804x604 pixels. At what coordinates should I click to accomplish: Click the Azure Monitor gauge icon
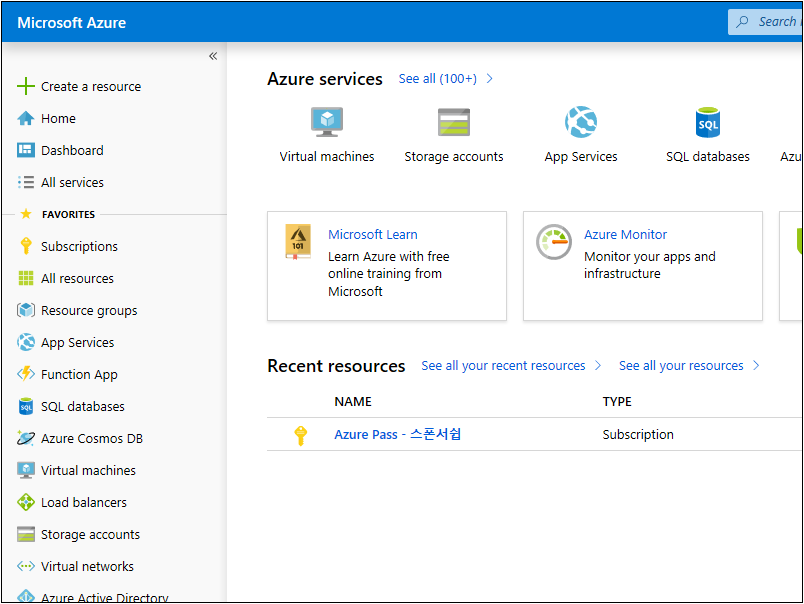(554, 241)
